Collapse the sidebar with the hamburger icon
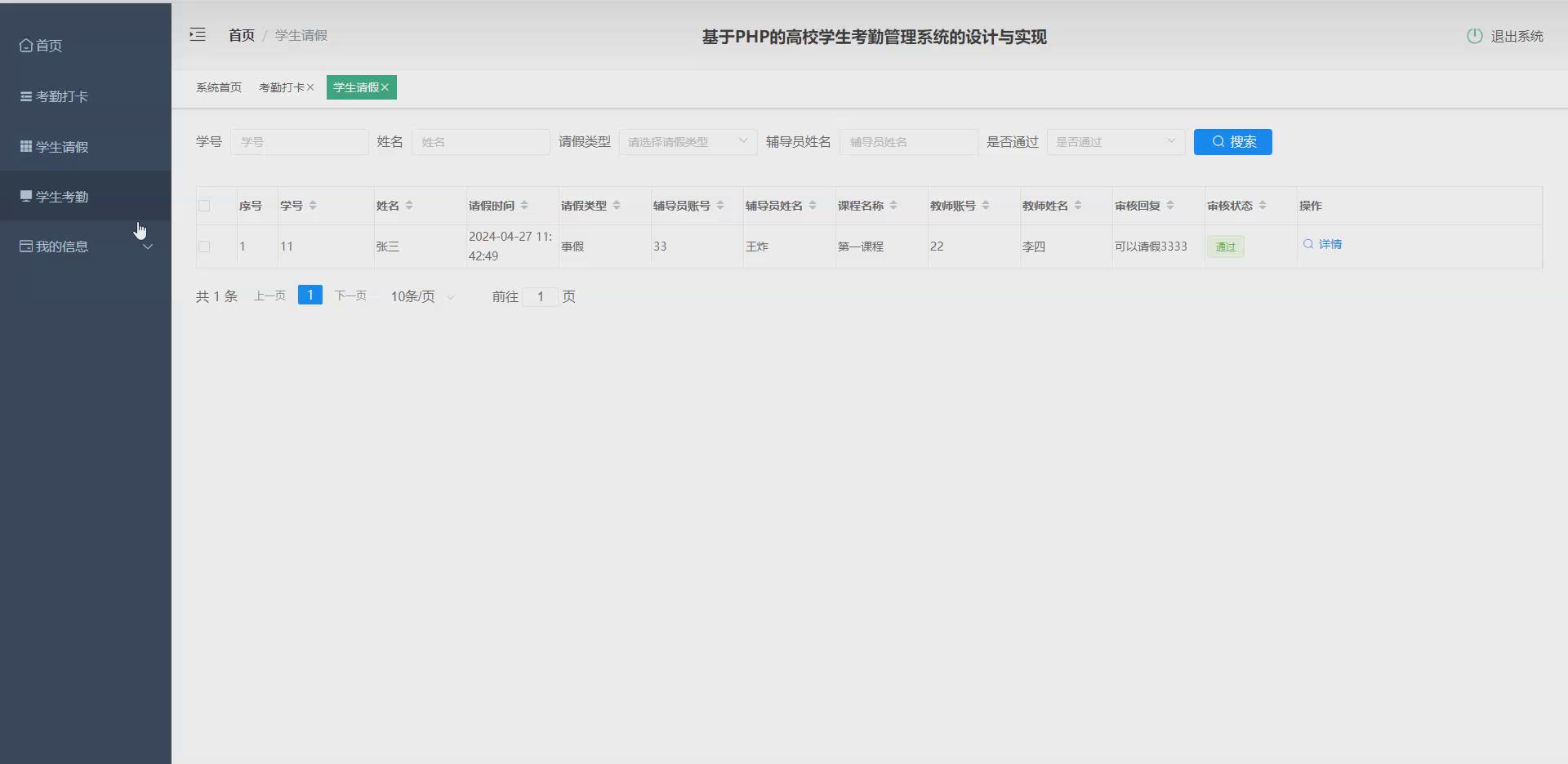This screenshot has width=1568, height=764. click(x=197, y=34)
